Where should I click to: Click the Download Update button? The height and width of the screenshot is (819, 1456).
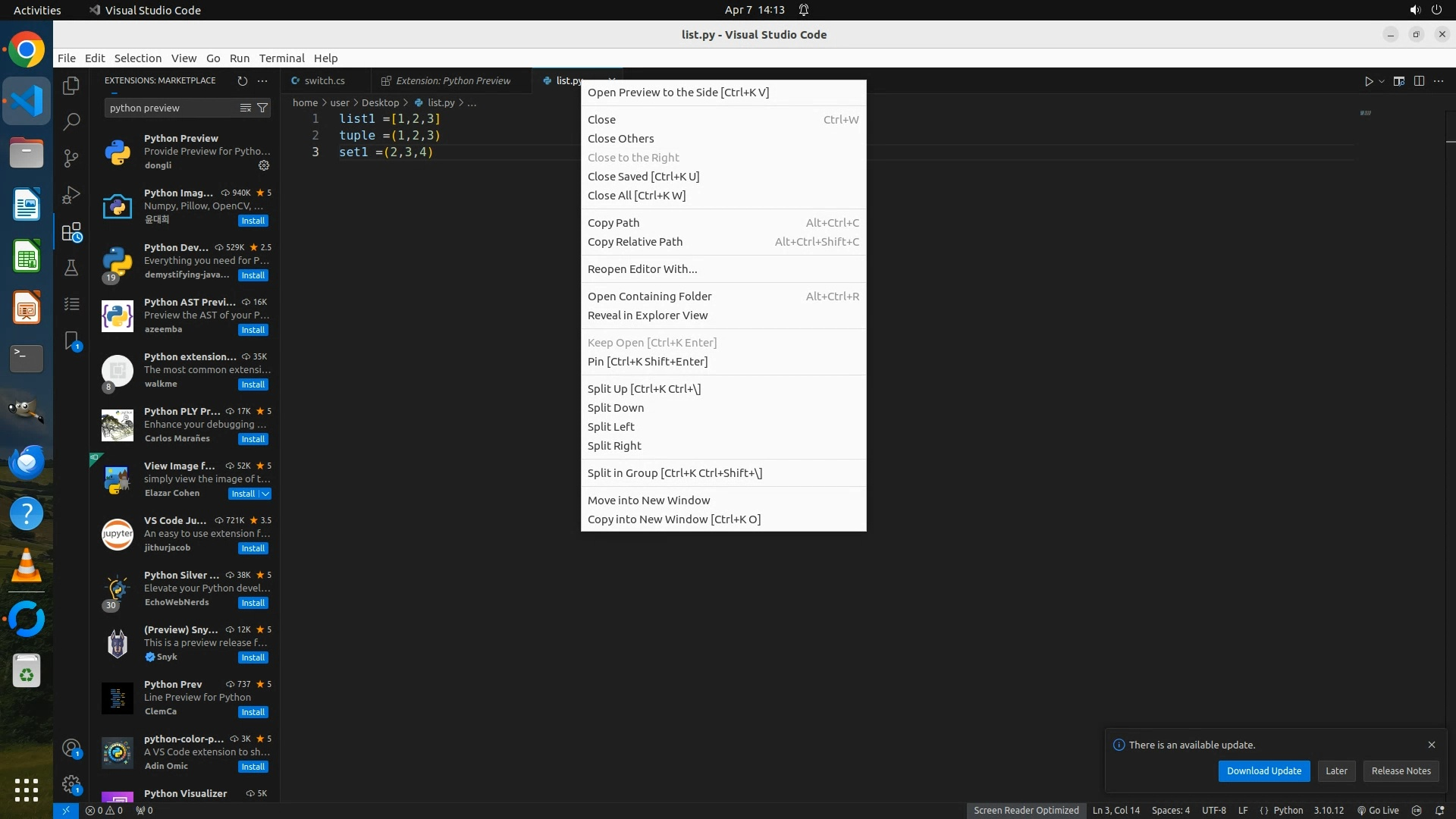coord(1263,771)
